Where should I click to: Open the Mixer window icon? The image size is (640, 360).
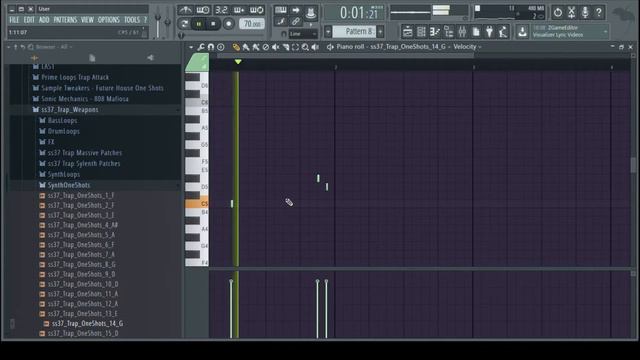pos(462,32)
